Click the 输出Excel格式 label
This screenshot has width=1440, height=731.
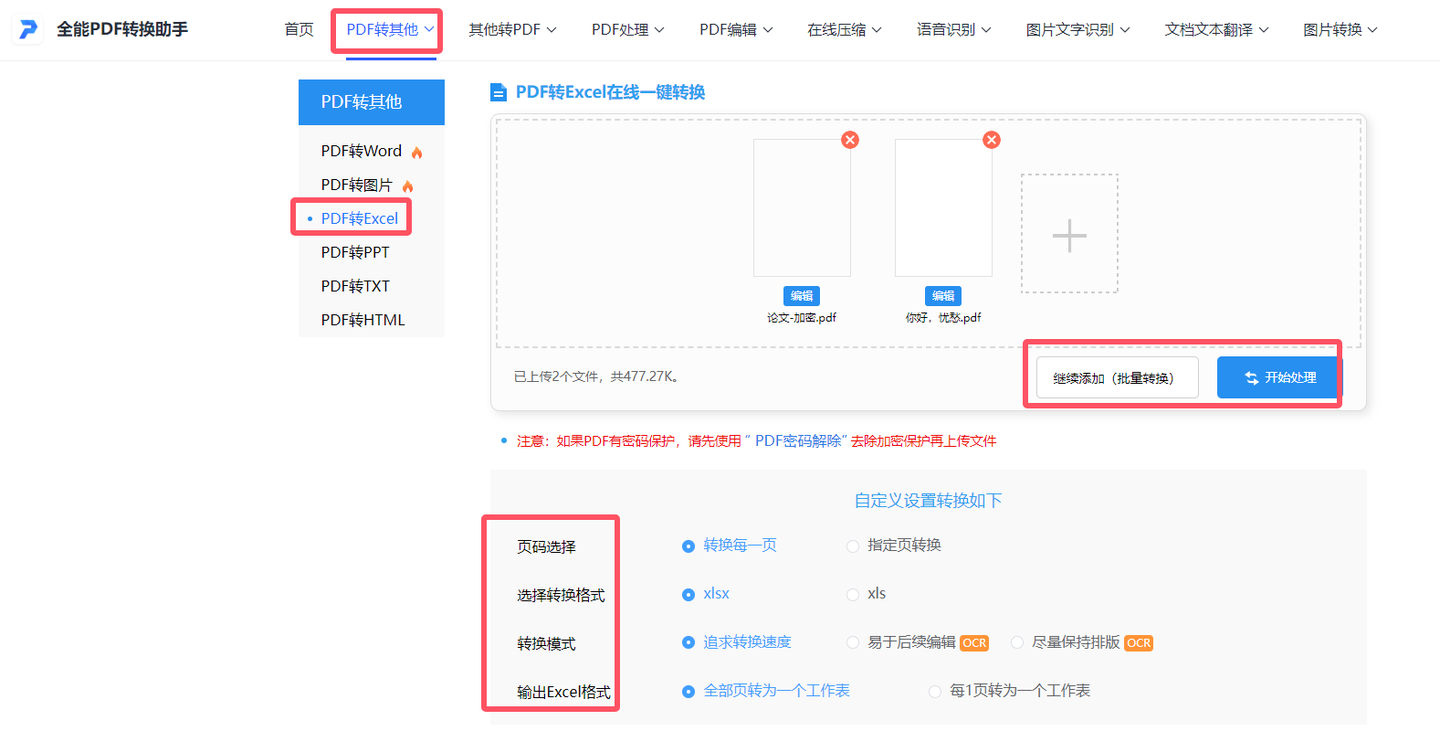tap(564, 692)
